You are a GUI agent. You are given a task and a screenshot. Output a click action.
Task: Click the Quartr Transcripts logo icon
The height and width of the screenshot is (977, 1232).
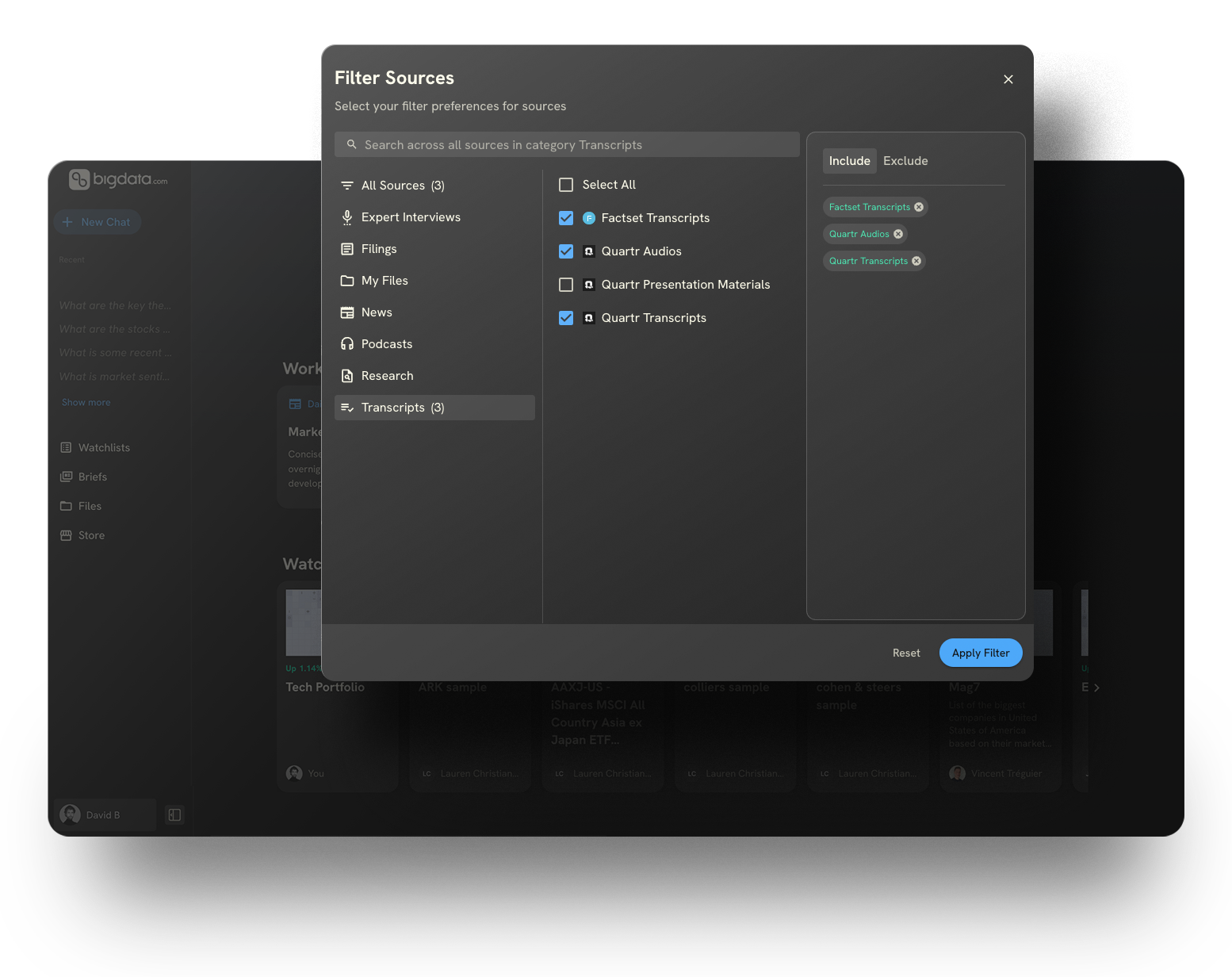(589, 318)
